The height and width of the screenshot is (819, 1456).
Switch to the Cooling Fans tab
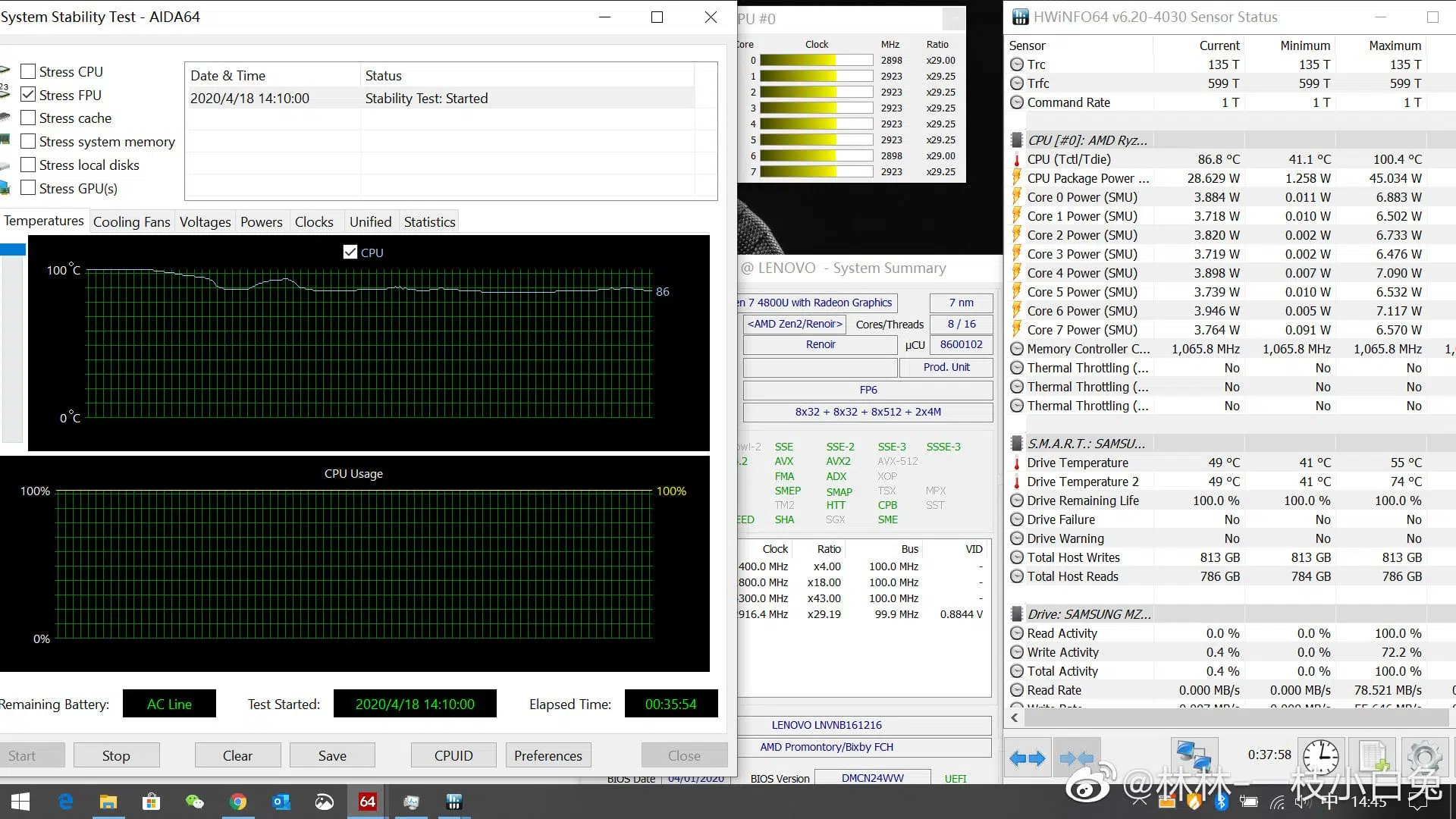coord(131,221)
